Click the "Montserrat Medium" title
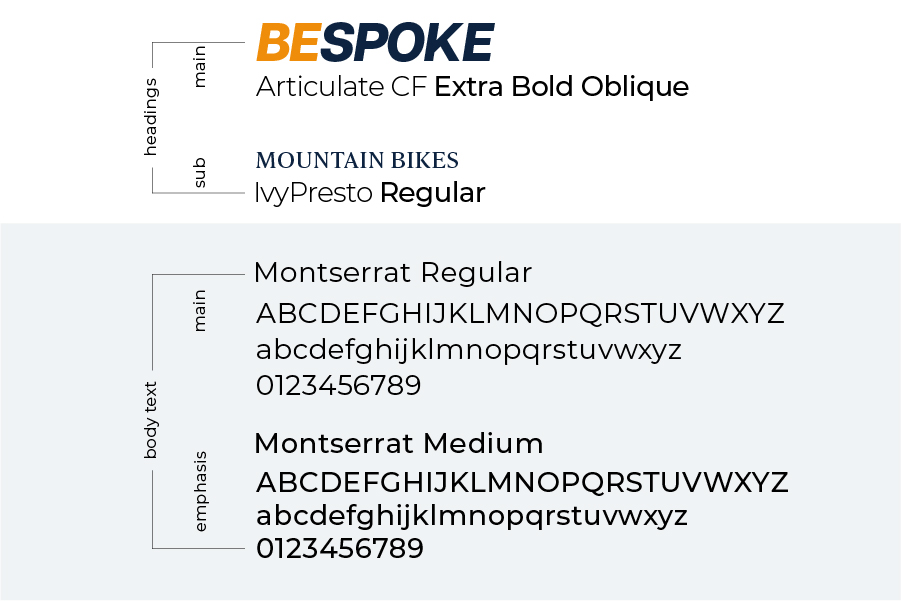The image size is (901, 601). (x=398, y=443)
